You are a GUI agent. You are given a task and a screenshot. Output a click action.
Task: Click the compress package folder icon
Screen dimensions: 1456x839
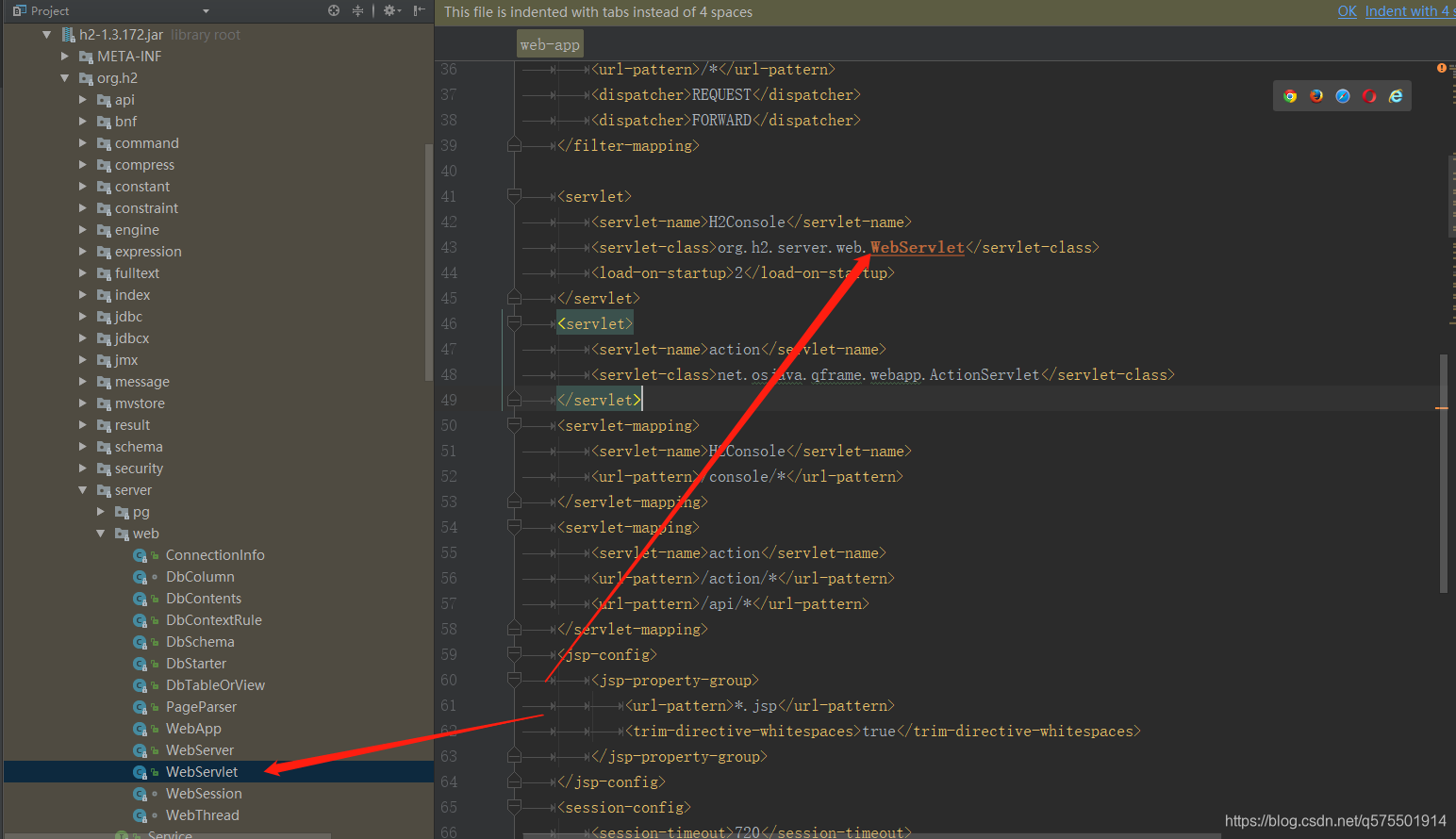point(104,166)
